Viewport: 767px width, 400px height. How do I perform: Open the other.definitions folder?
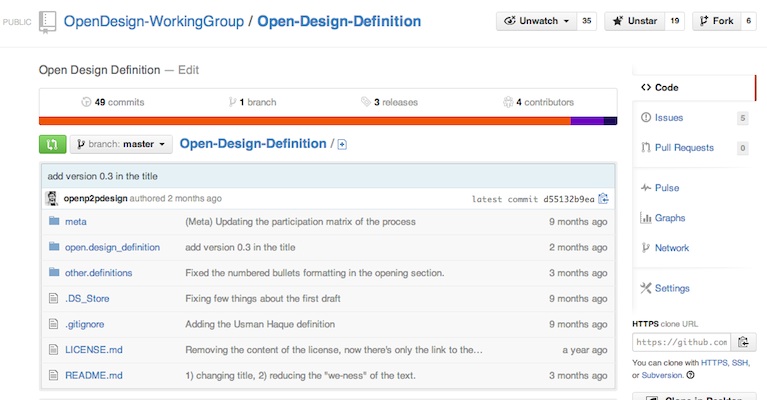[x=98, y=272]
